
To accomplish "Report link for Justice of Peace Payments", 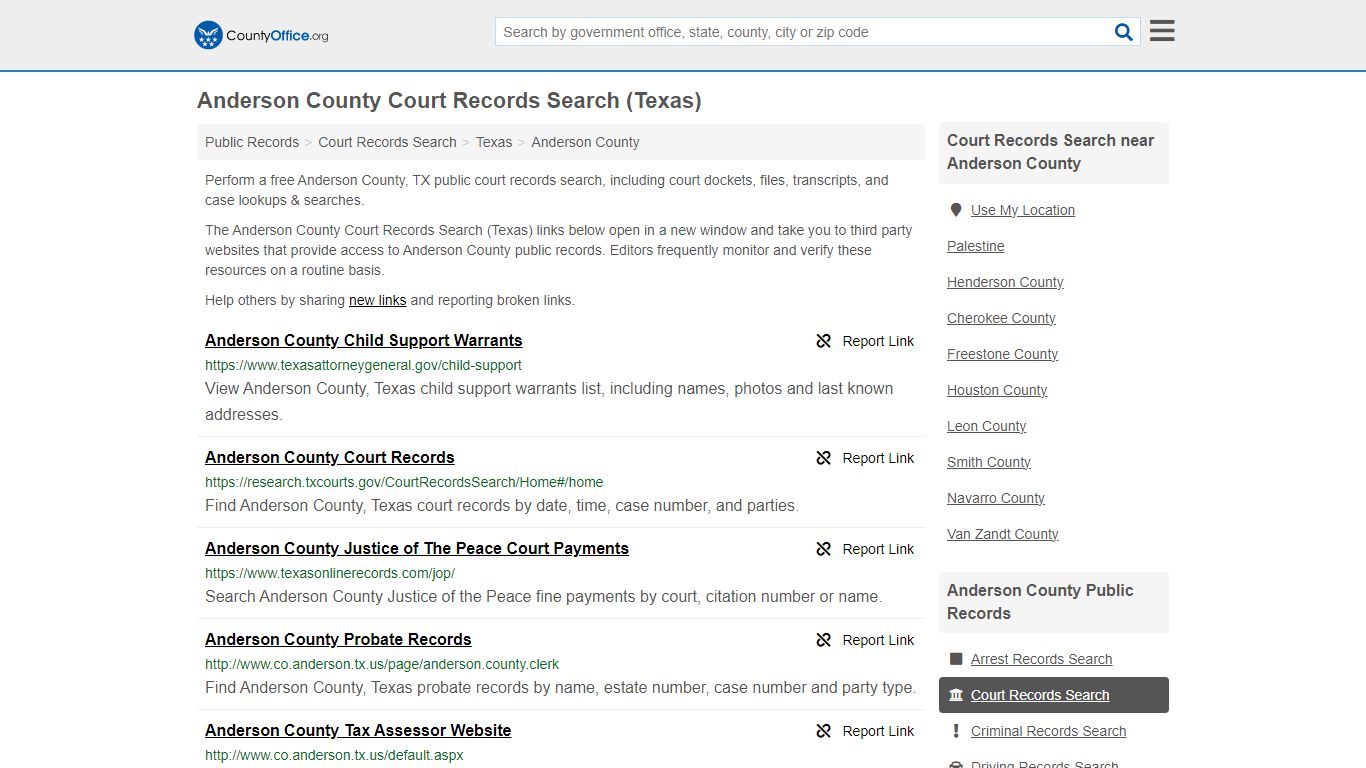I will pos(865,549).
